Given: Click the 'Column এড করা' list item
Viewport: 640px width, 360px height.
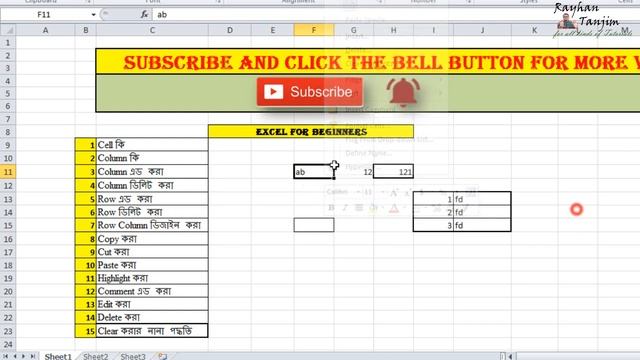Looking at the screenshot, I should pos(152,172).
